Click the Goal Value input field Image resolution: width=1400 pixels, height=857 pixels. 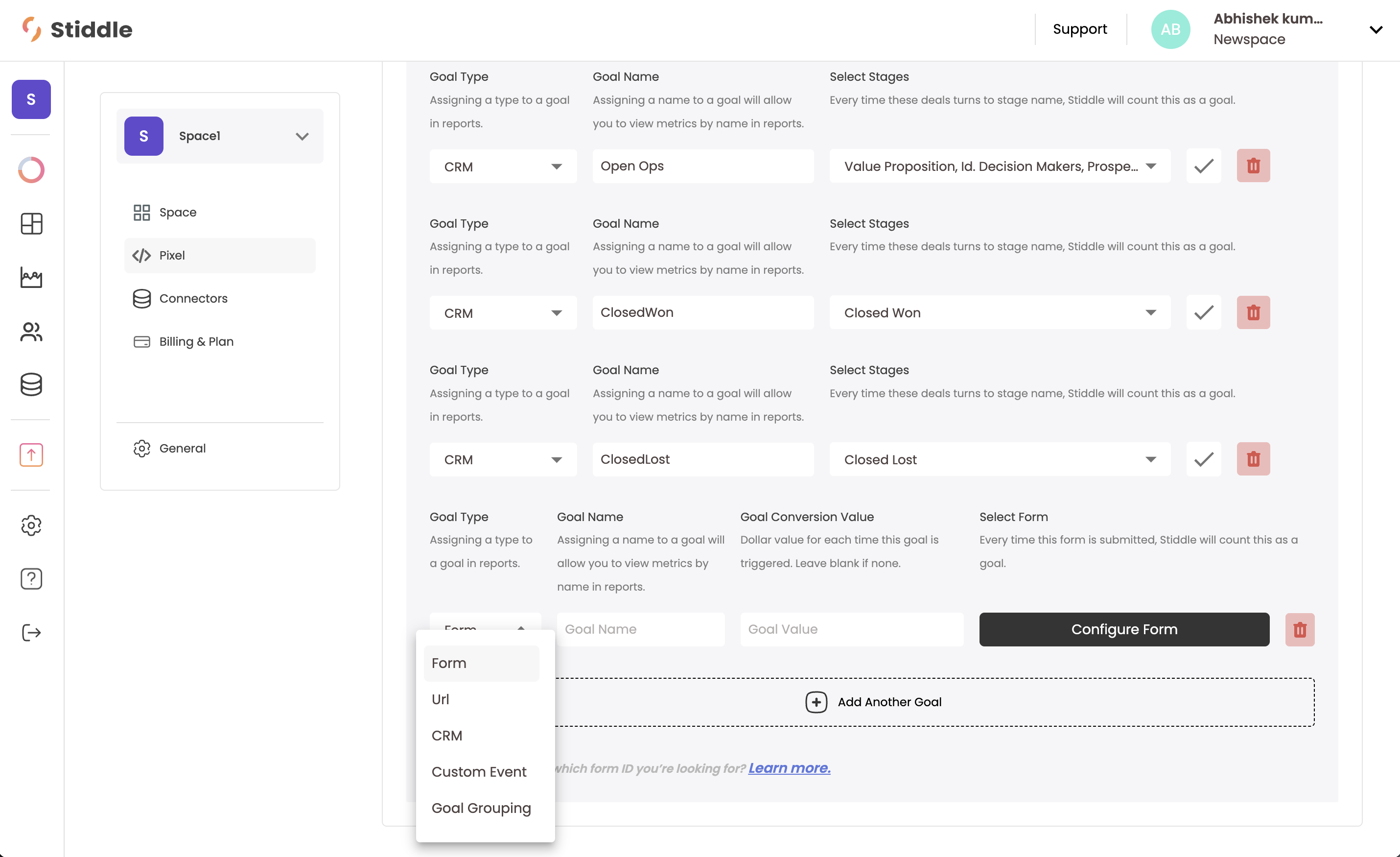(851, 629)
